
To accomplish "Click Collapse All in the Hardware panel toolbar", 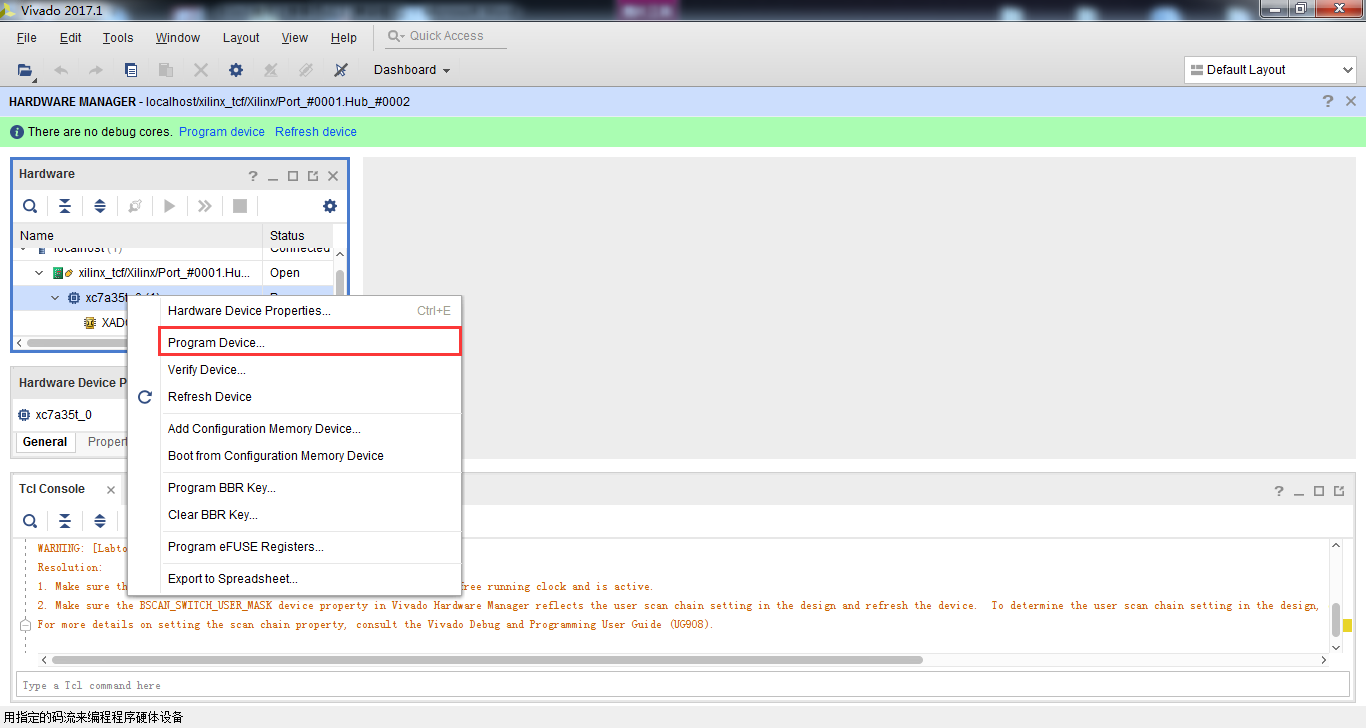I will [x=65, y=206].
